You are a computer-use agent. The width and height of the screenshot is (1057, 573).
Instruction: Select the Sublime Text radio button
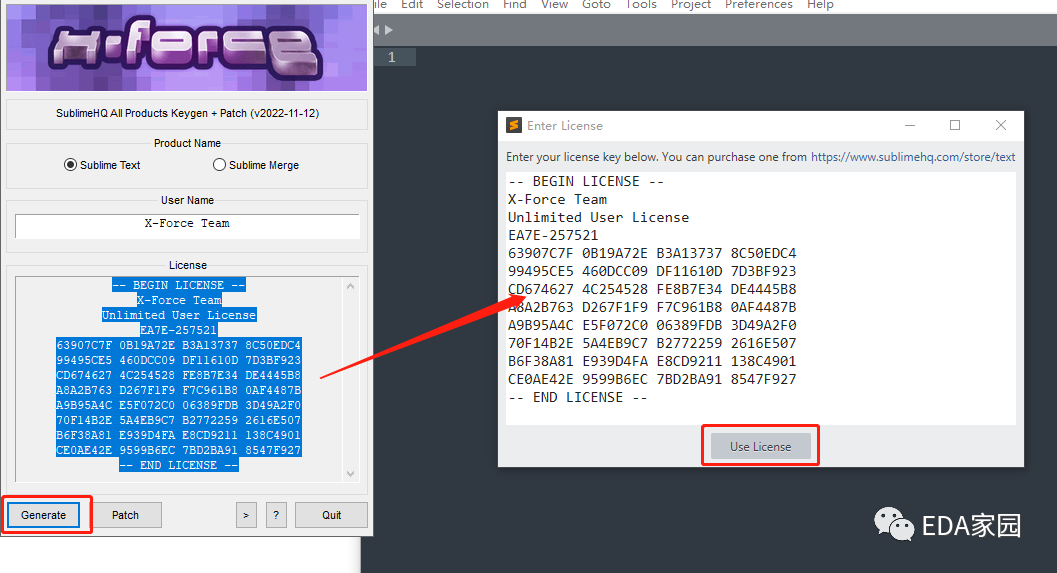(x=70, y=165)
